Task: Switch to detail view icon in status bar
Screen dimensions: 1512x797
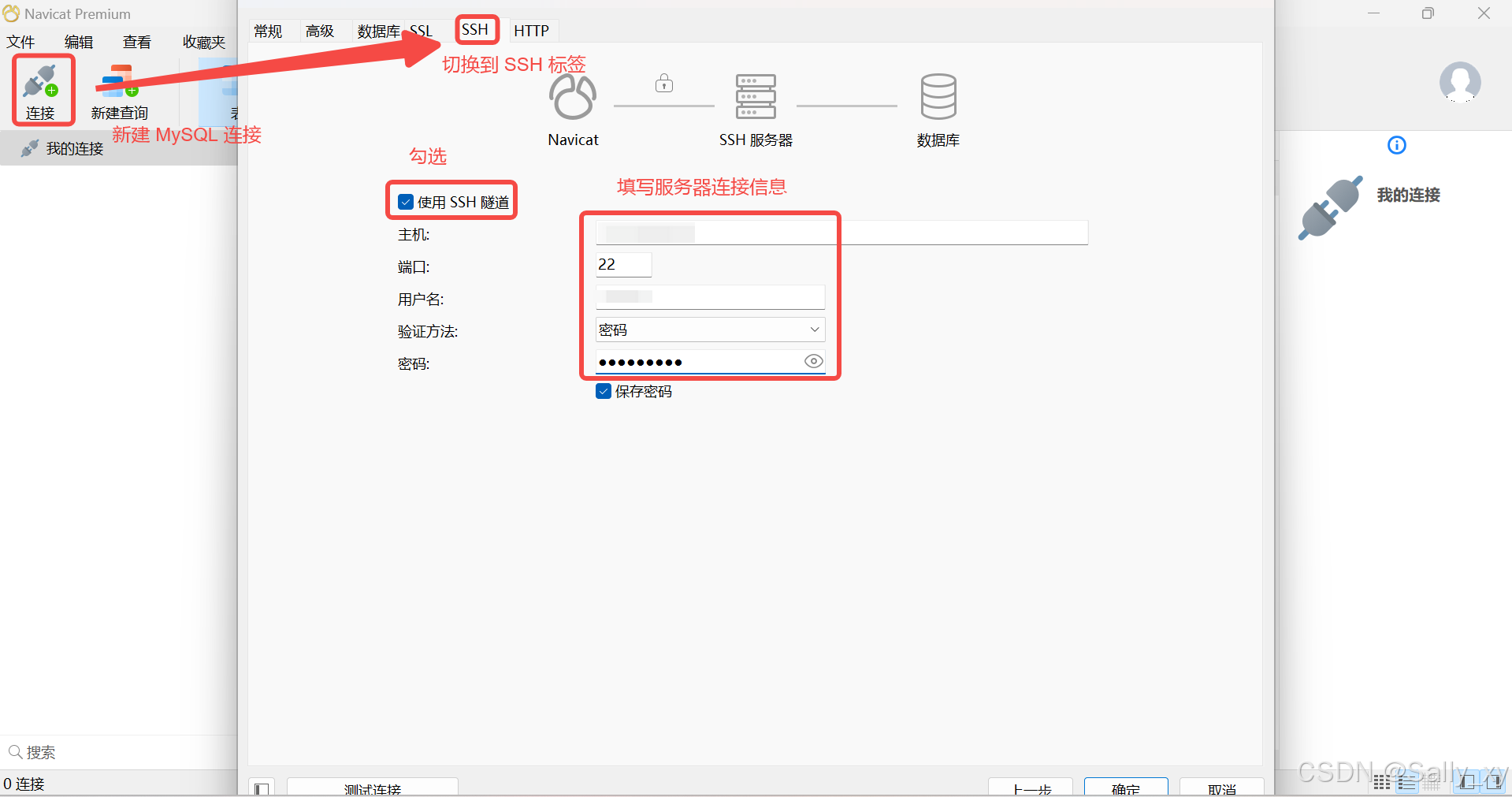Action: 1432,782
